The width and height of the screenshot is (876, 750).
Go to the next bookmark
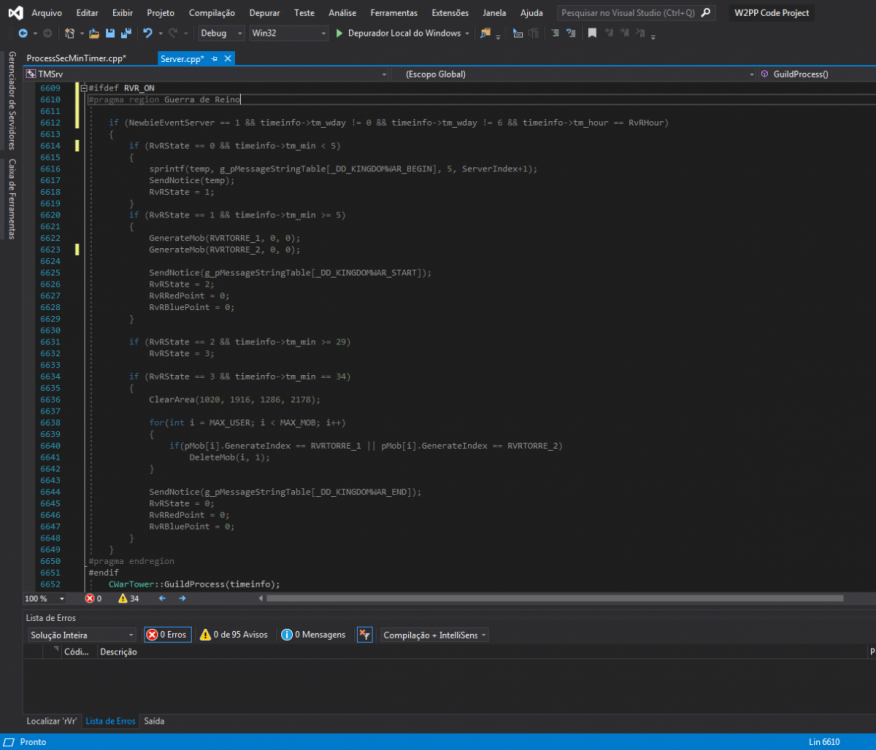point(625,34)
